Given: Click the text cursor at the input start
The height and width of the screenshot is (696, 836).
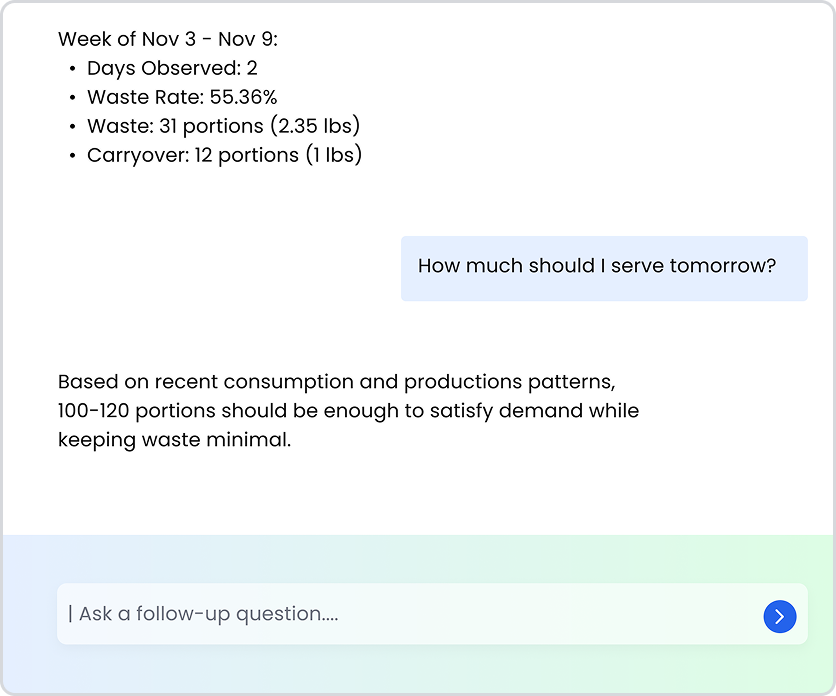Looking at the screenshot, I should 69,614.
